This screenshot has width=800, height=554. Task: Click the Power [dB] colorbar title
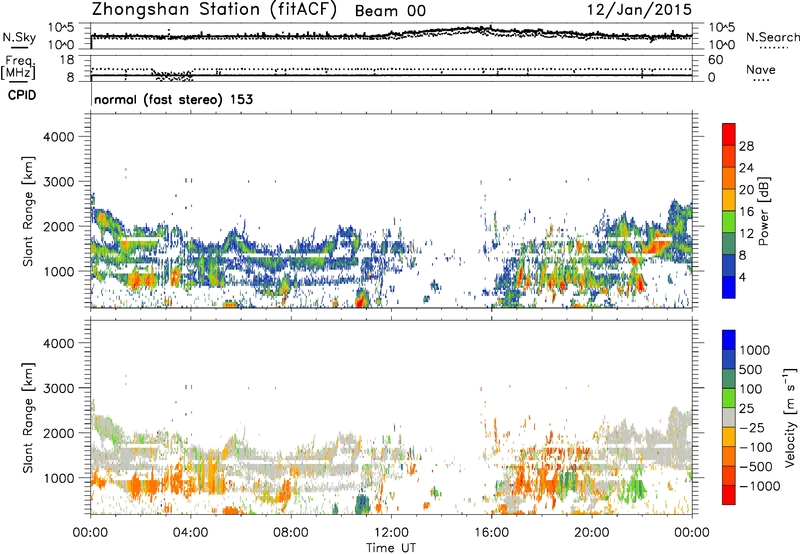(764, 211)
